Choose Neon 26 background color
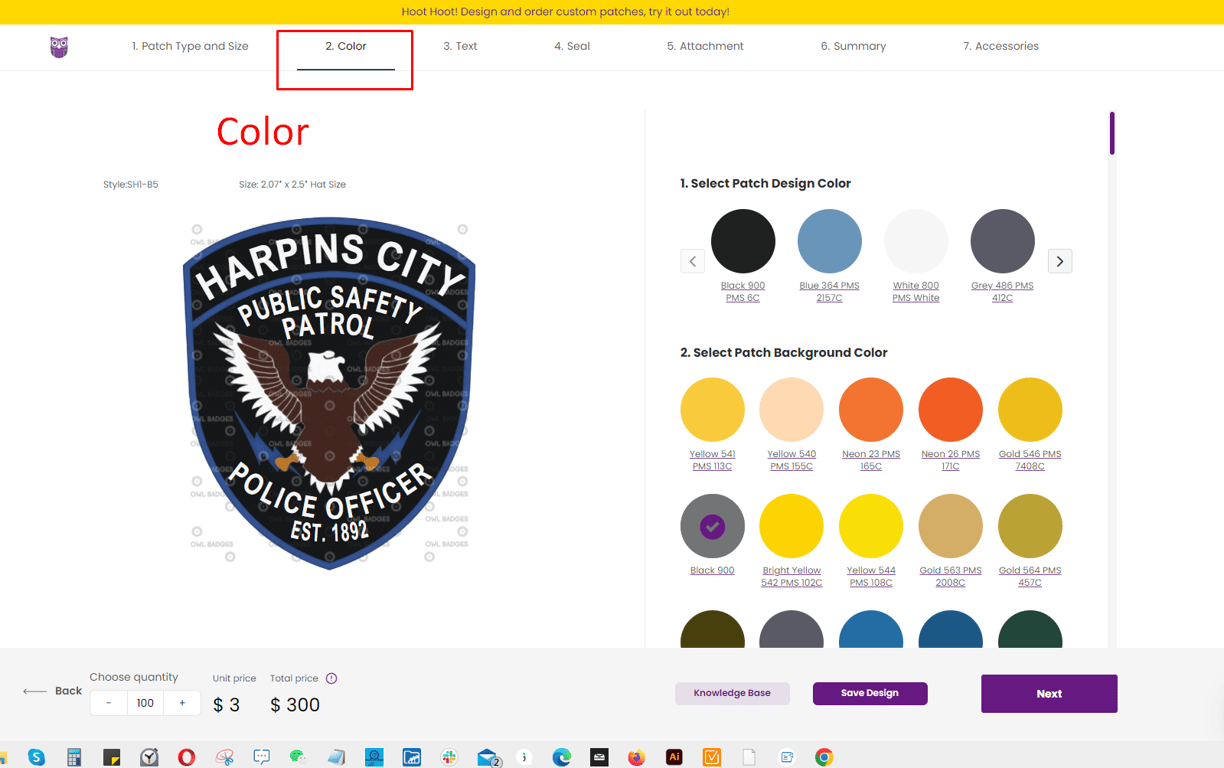Screen dimensions: 1224x768 pos(950,410)
